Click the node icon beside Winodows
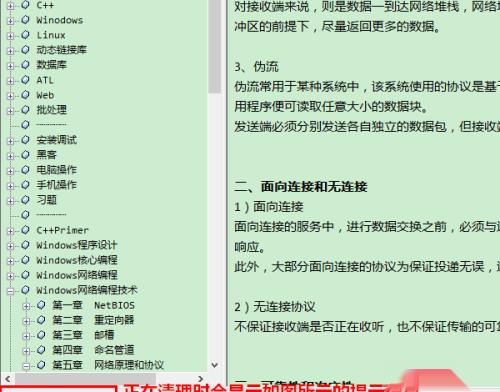Image resolution: width=500 pixels, height=392 pixels. click(25, 20)
